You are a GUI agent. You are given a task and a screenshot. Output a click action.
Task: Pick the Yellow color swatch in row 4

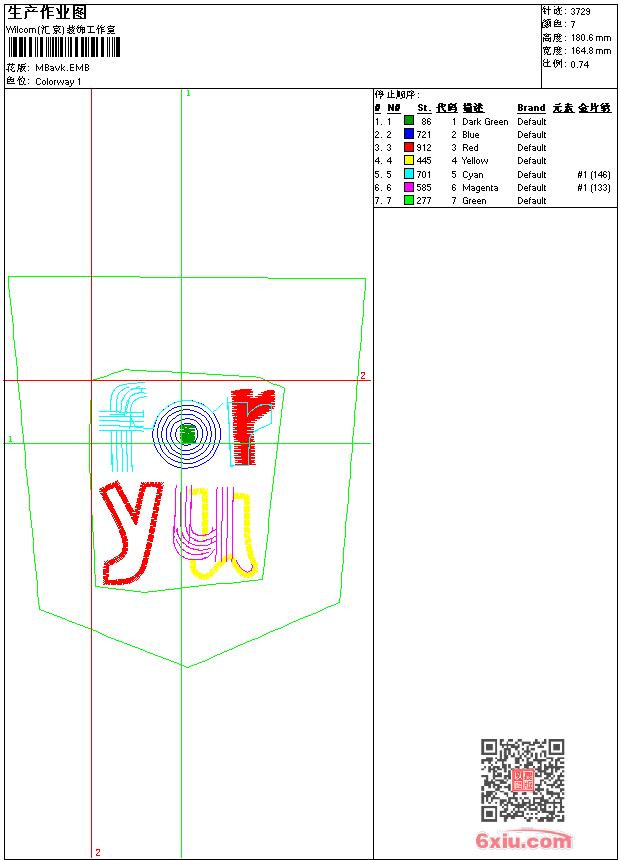click(x=409, y=160)
